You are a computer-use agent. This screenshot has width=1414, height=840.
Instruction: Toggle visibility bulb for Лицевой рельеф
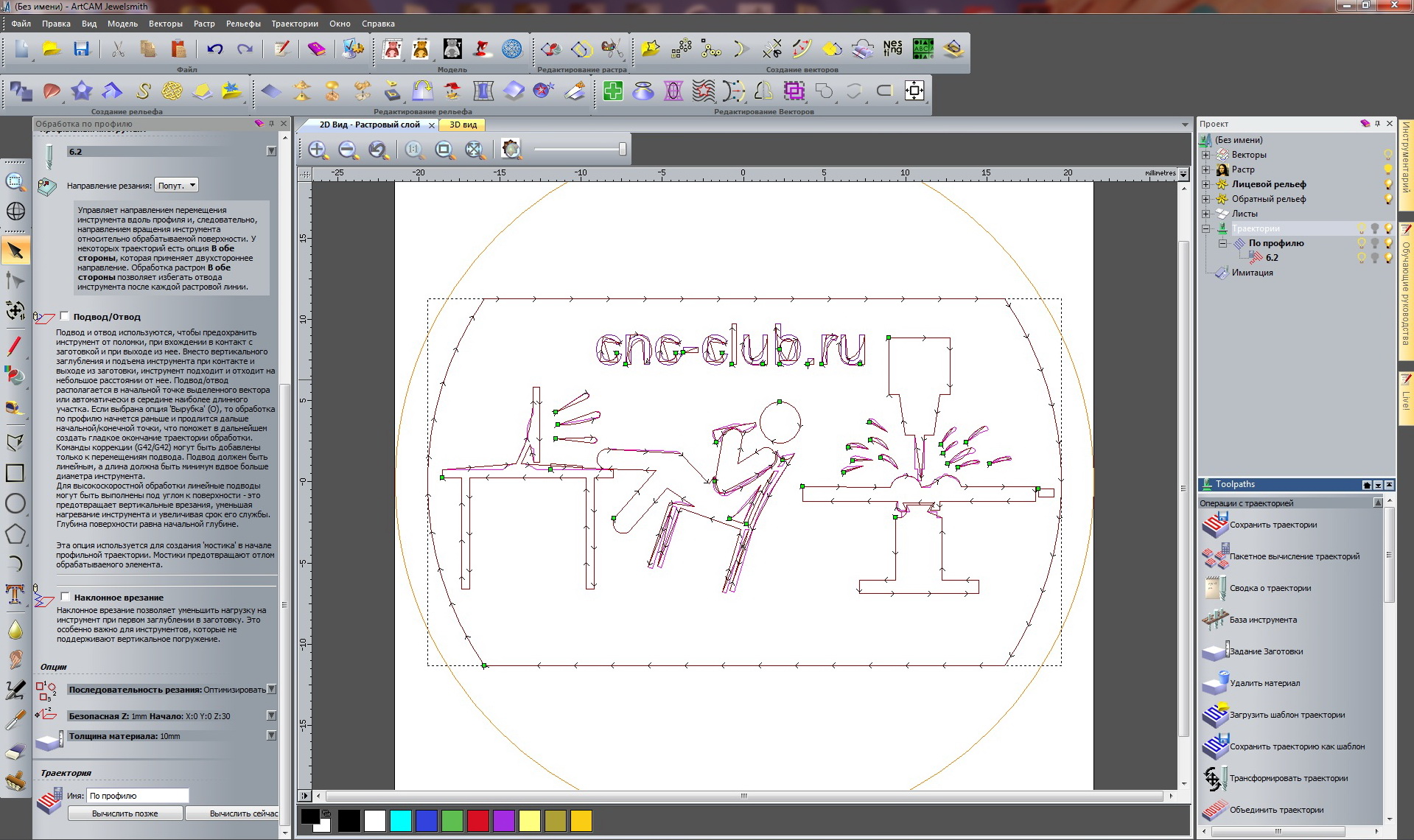pyautogui.click(x=1388, y=184)
